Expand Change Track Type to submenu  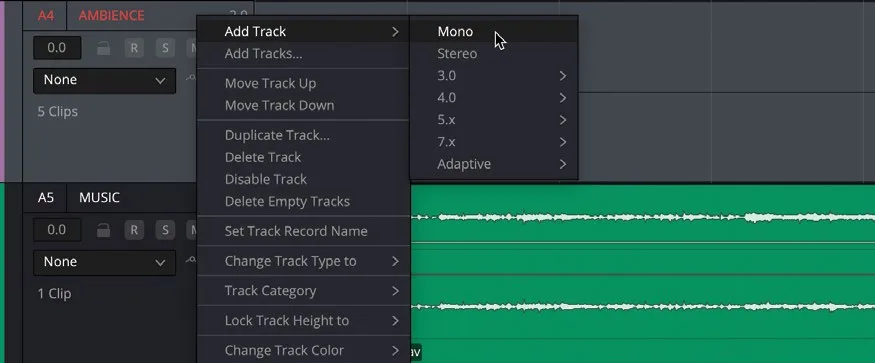(304, 261)
